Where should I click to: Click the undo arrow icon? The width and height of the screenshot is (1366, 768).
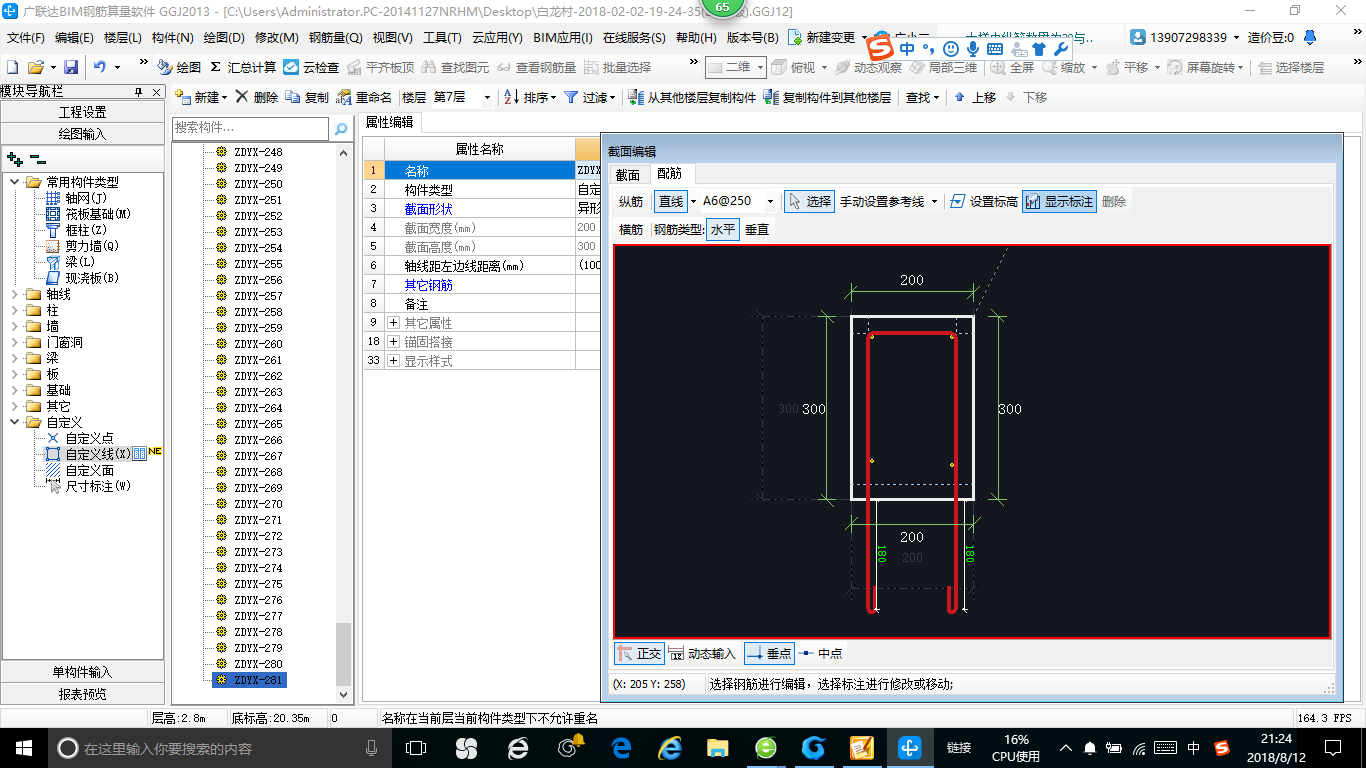100,67
